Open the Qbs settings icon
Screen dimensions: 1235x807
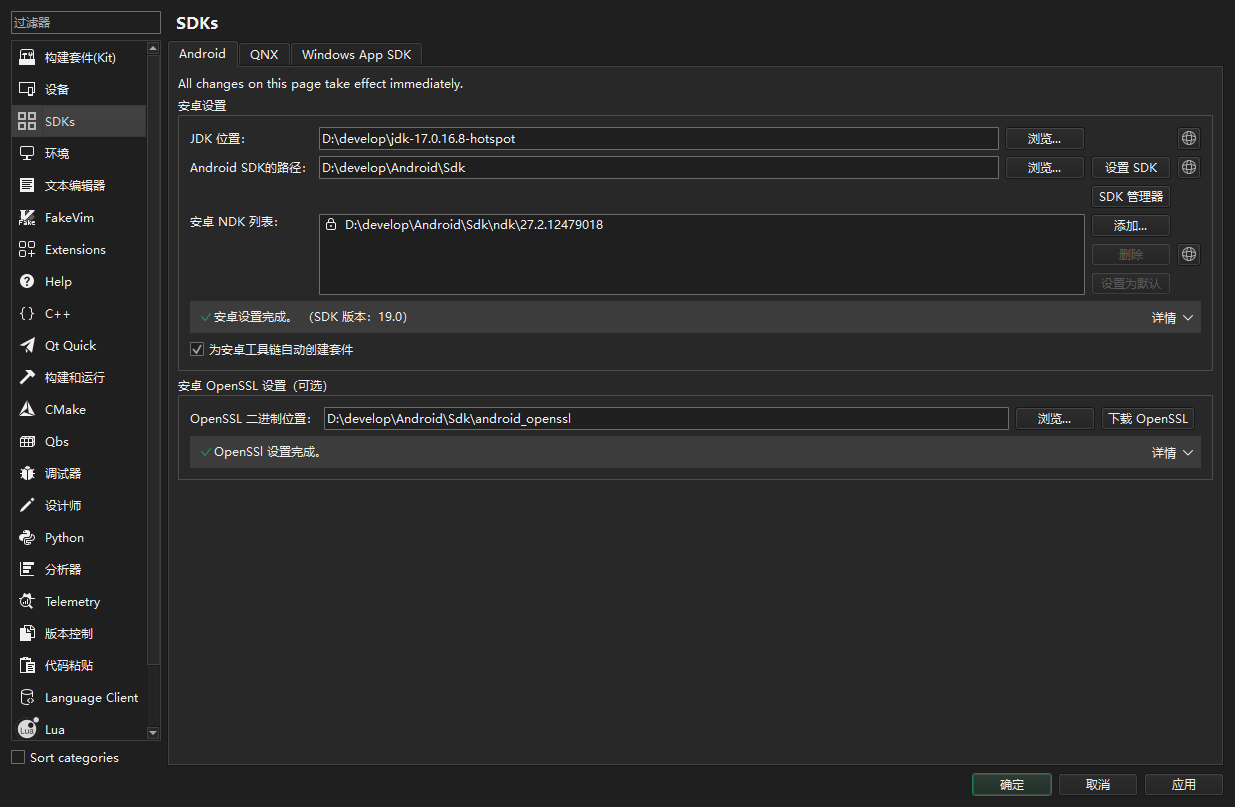click(x=27, y=441)
